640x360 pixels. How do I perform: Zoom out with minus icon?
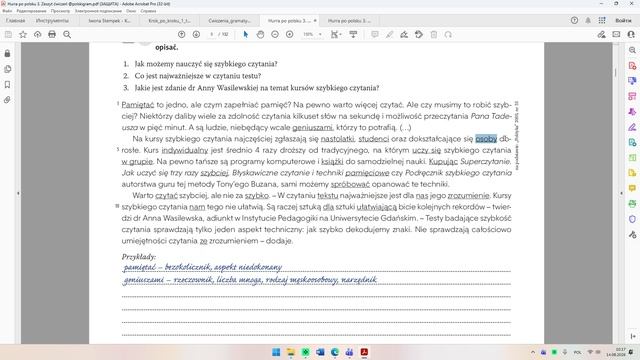click(x=275, y=35)
